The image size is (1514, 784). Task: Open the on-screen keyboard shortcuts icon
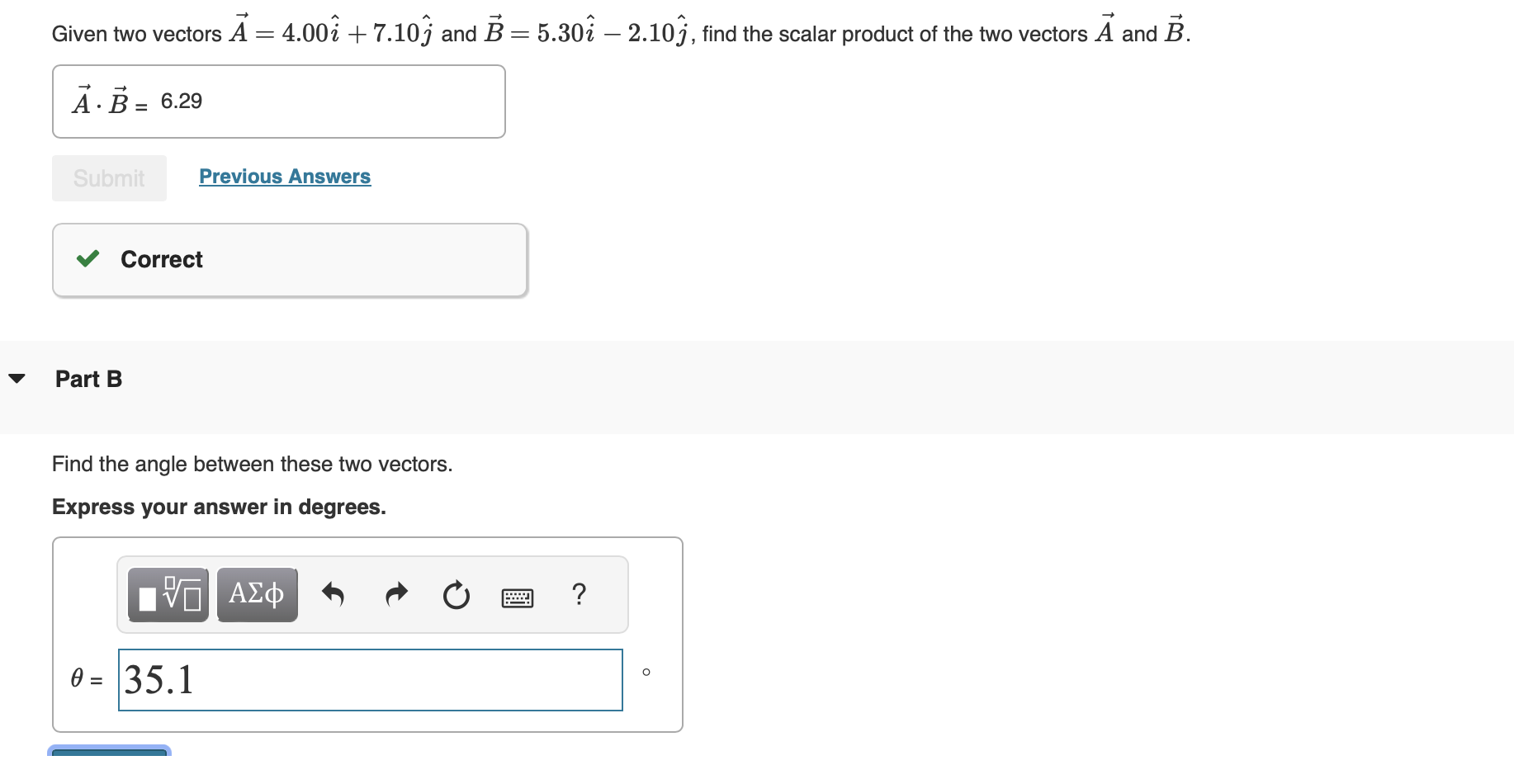click(x=518, y=597)
